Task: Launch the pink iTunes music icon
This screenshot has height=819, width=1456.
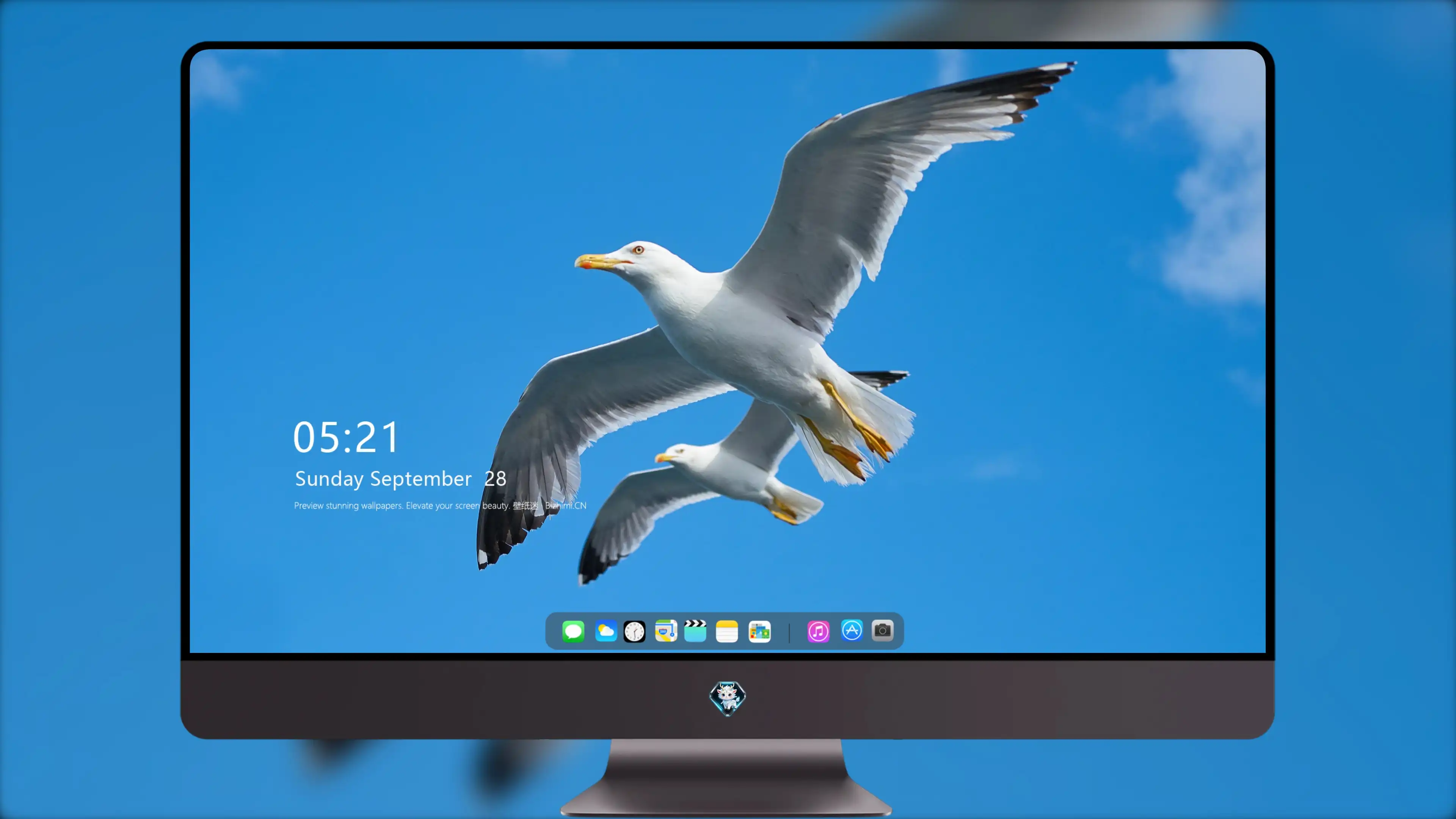Action: pyautogui.click(x=819, y=631)
